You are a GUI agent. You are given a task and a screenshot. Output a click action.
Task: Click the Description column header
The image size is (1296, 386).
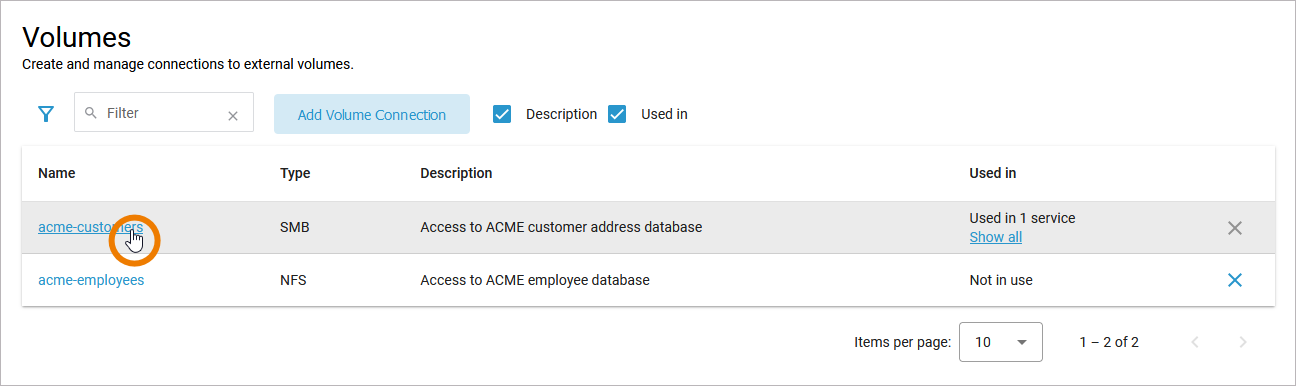[456, 173]
